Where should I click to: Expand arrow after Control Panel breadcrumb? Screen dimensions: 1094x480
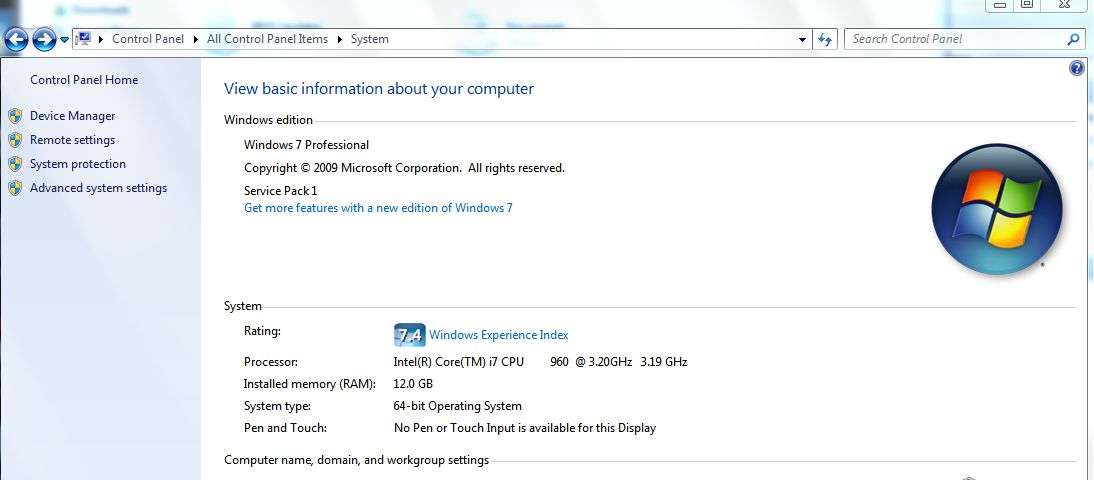pos(196,39)
